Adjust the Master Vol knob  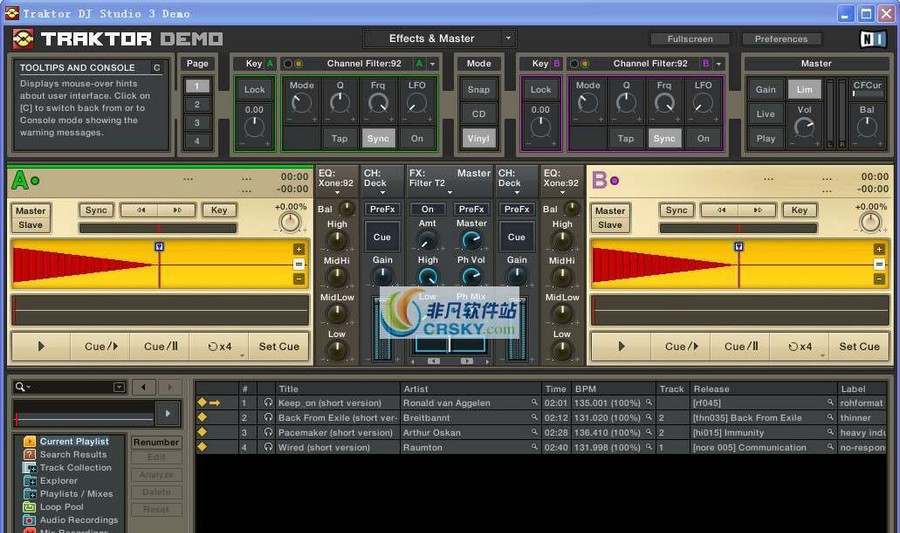(804, 127)
